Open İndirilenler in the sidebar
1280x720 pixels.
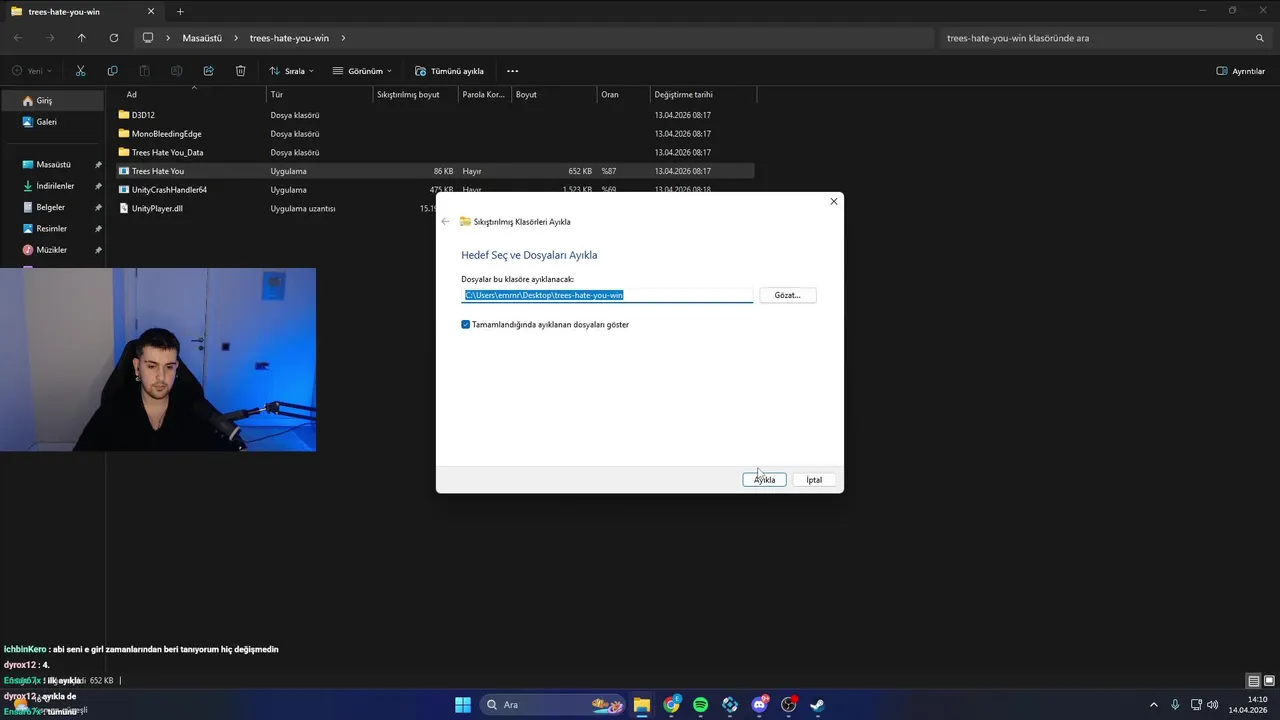coord(52,186)
